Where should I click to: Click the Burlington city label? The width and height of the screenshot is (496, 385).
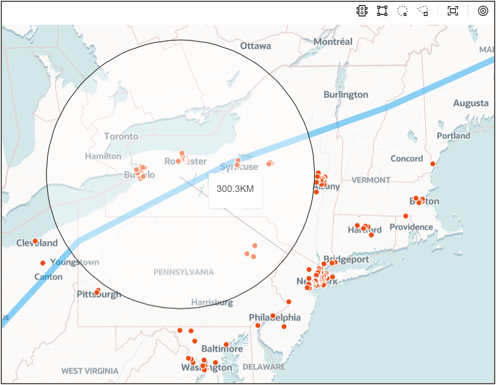pos(346,95)
